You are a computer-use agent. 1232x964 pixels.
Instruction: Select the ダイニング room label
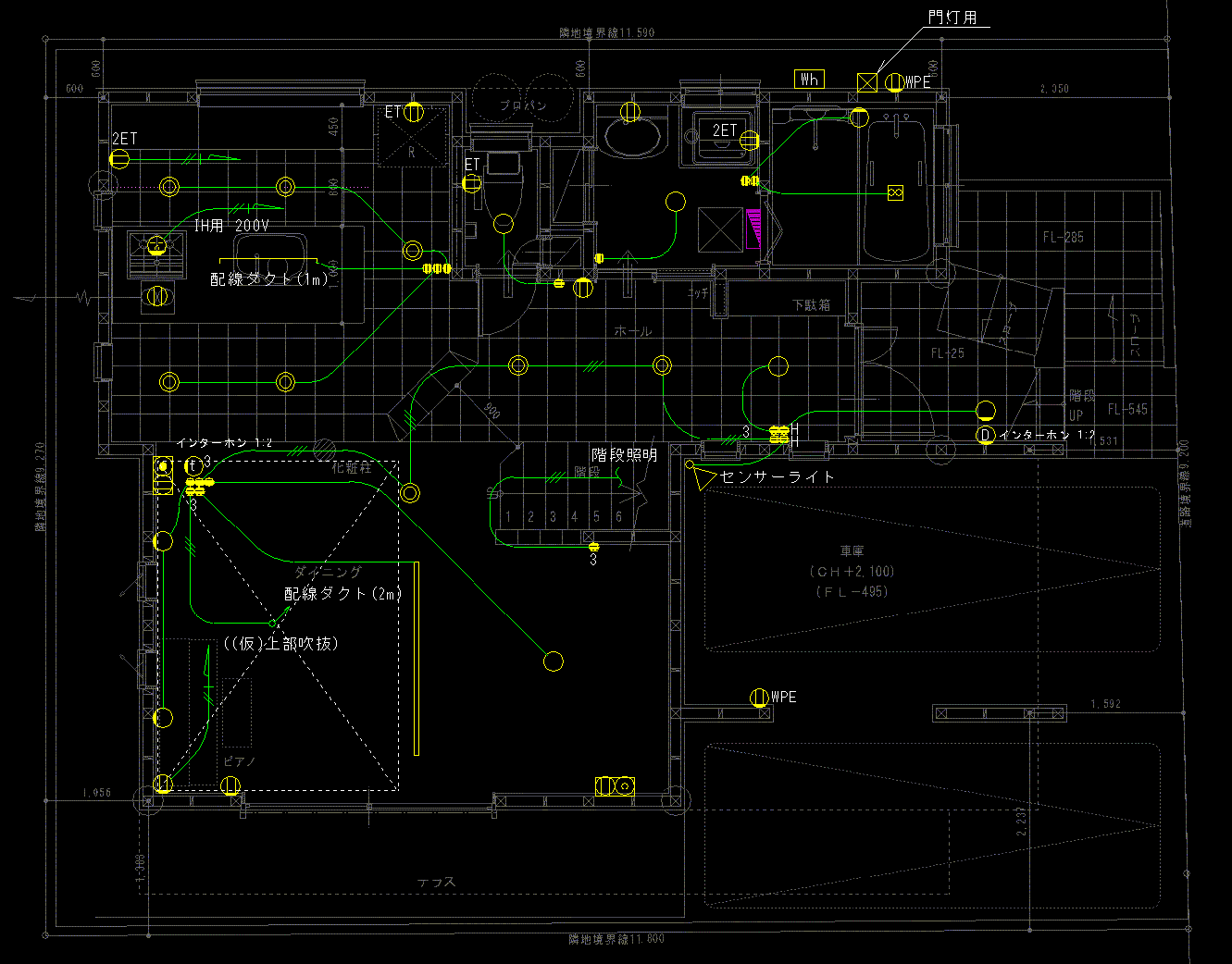pos(329,573)
